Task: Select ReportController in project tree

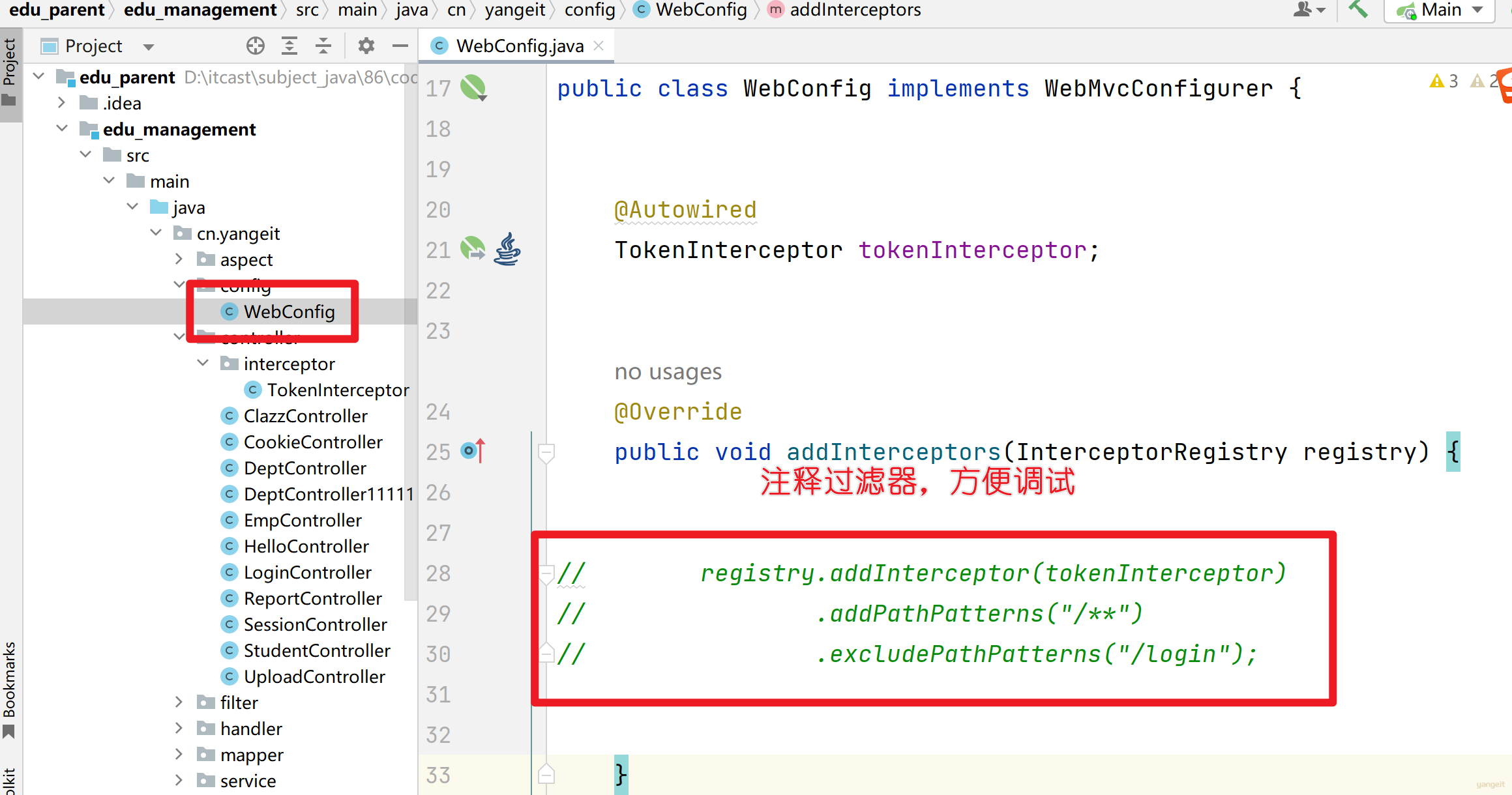Action: coord(301,598)
